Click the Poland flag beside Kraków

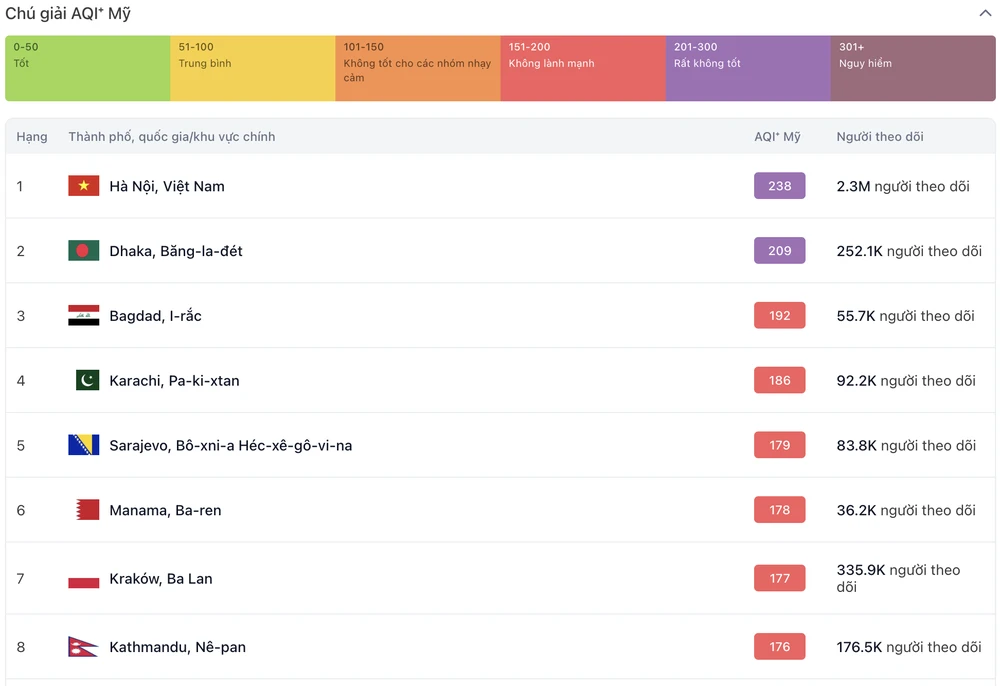(84, 579)
